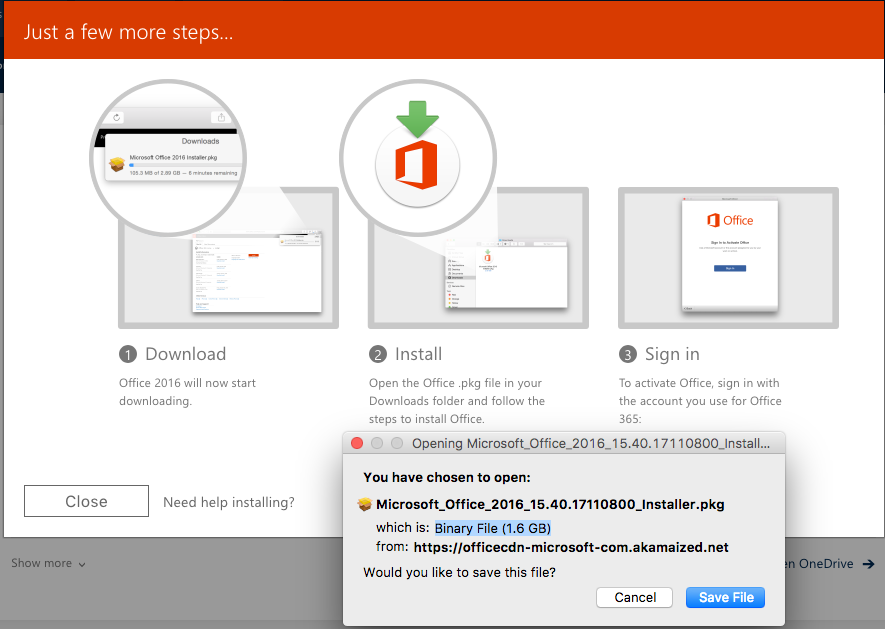Click the package icon beside the installer filename

[x=365, y=504]
